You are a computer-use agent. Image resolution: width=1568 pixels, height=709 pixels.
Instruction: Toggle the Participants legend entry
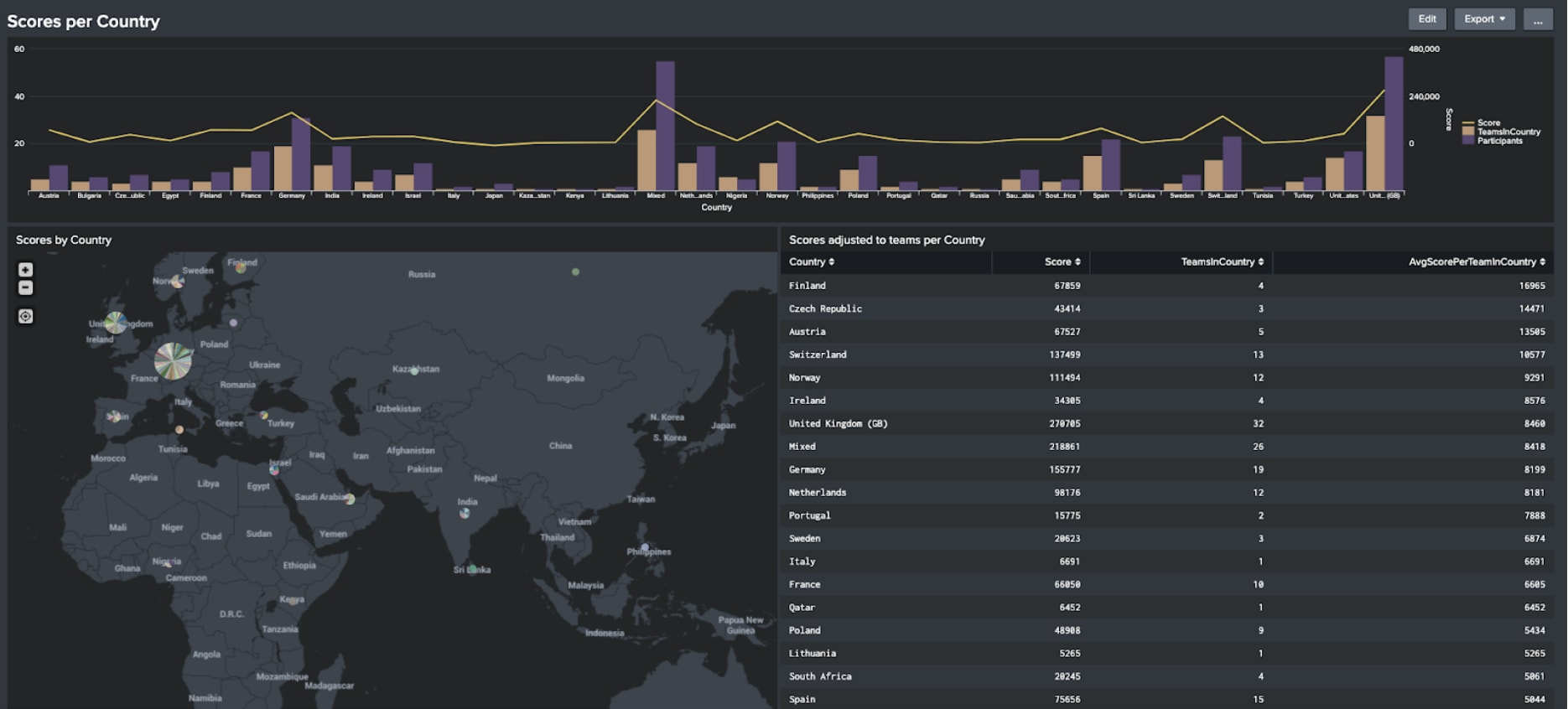click(x=1493, y=141)
